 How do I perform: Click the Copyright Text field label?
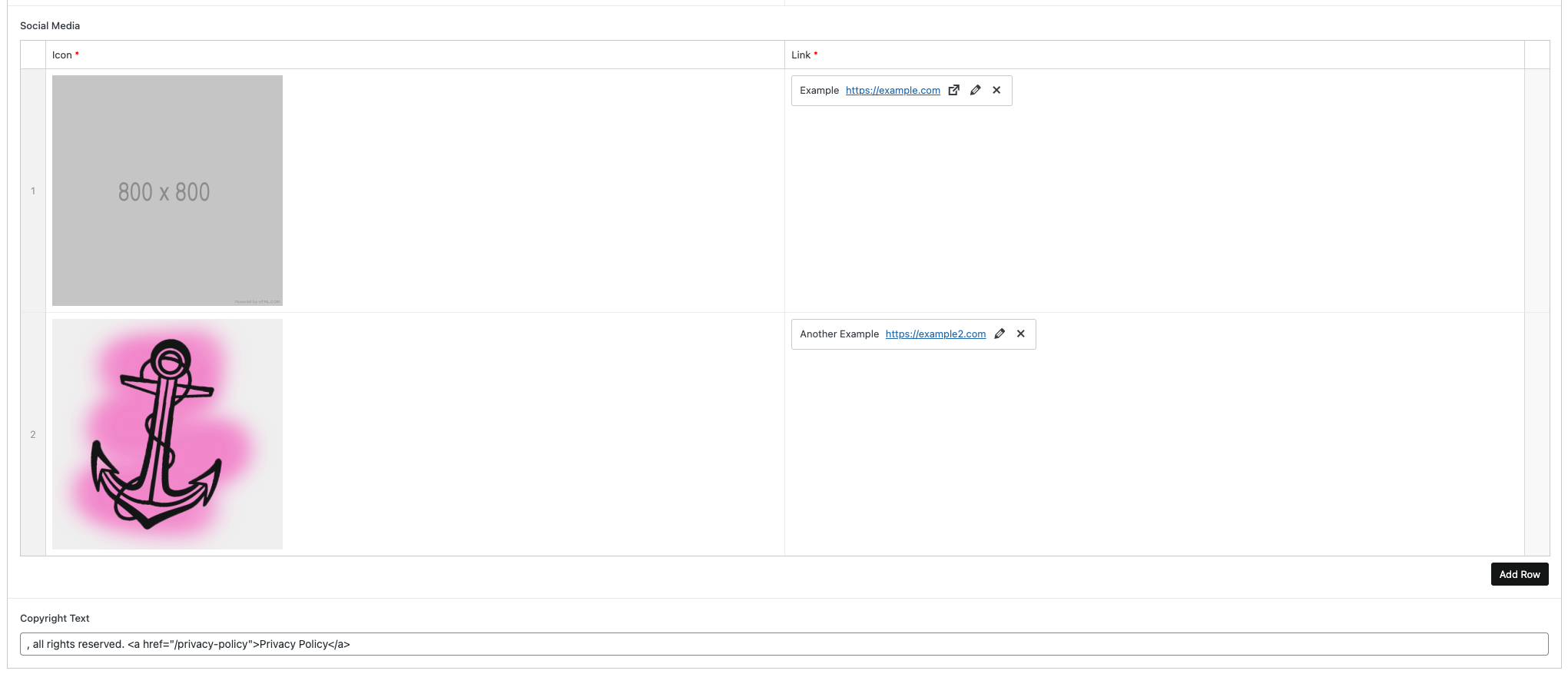point(55,619)
